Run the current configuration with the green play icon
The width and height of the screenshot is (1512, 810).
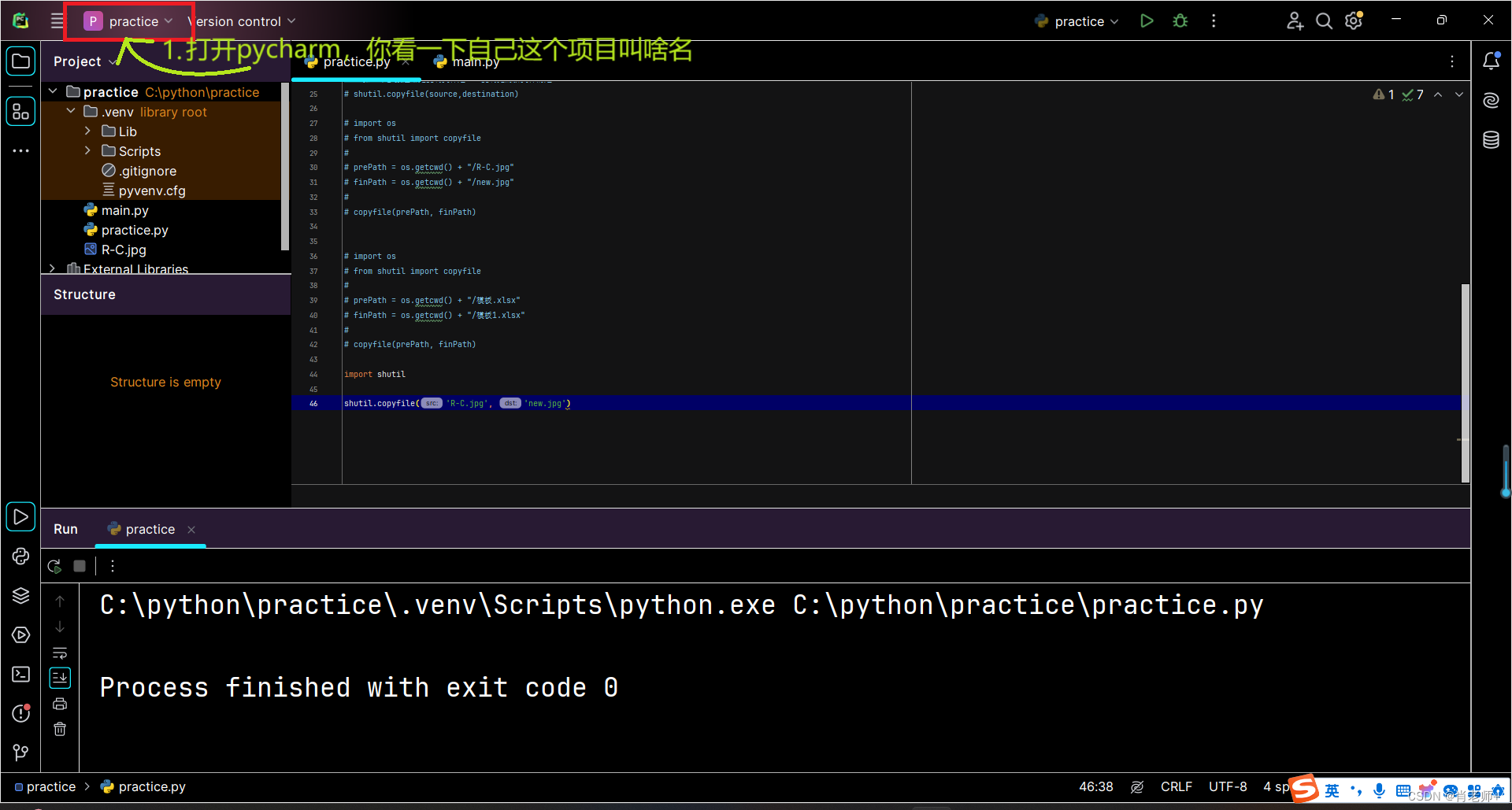1147,20
